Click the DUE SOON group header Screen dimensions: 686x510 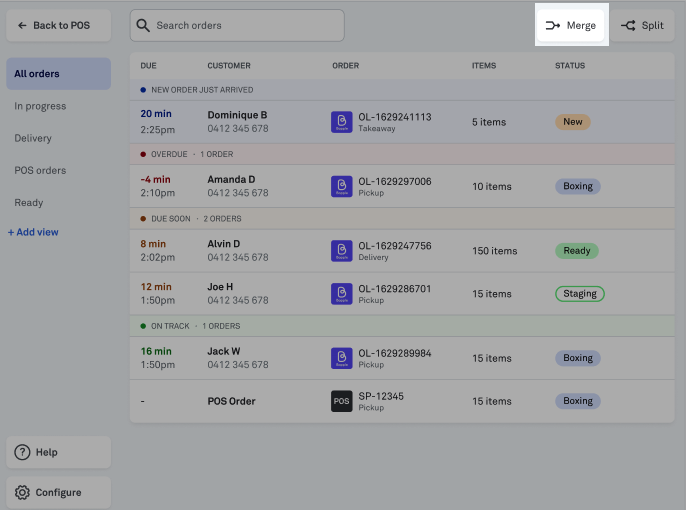(x=402, y=218)
